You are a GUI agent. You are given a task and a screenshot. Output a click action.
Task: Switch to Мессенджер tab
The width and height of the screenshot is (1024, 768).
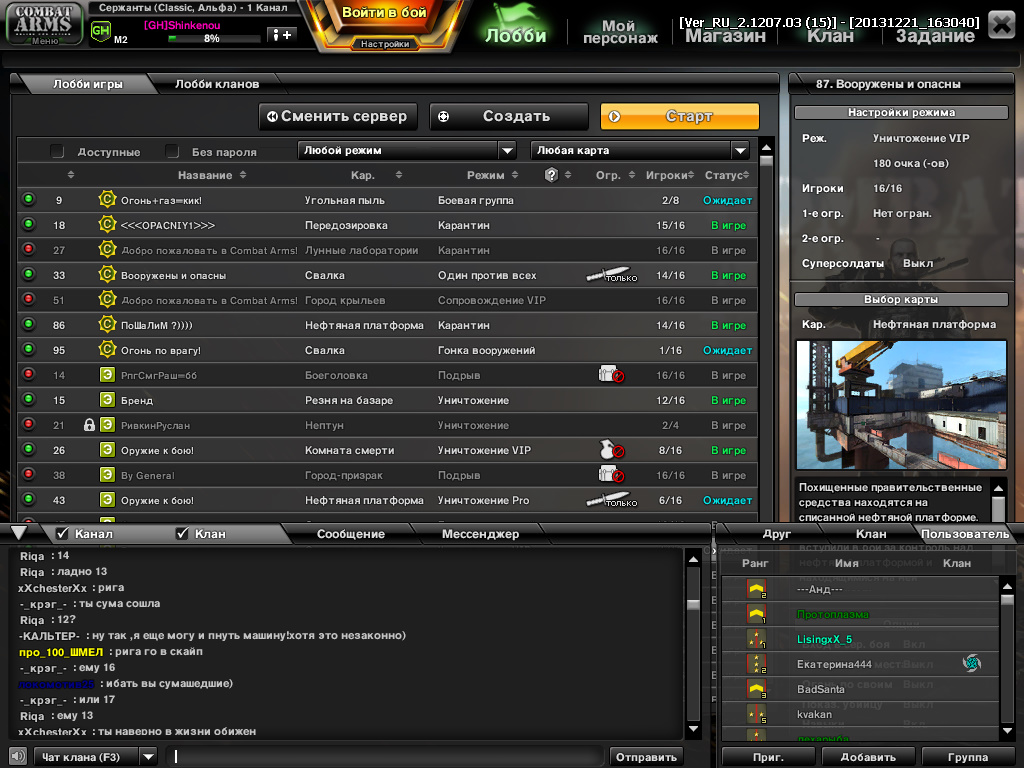(480, 534)
